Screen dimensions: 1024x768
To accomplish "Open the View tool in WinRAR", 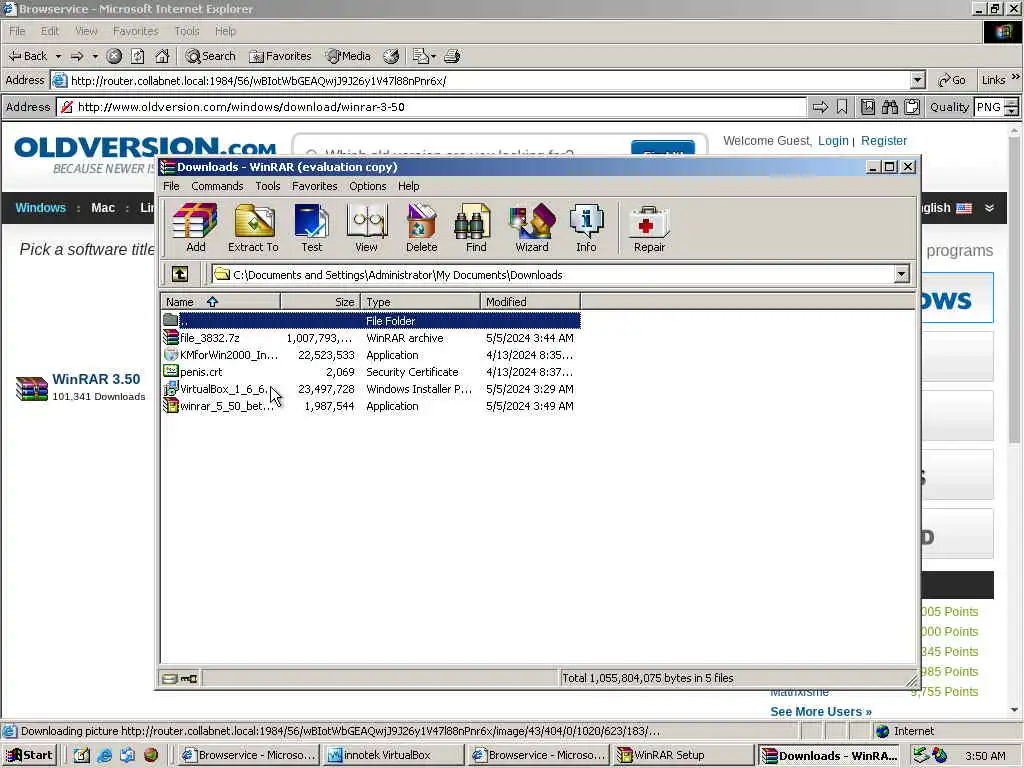I will (366, 227).
